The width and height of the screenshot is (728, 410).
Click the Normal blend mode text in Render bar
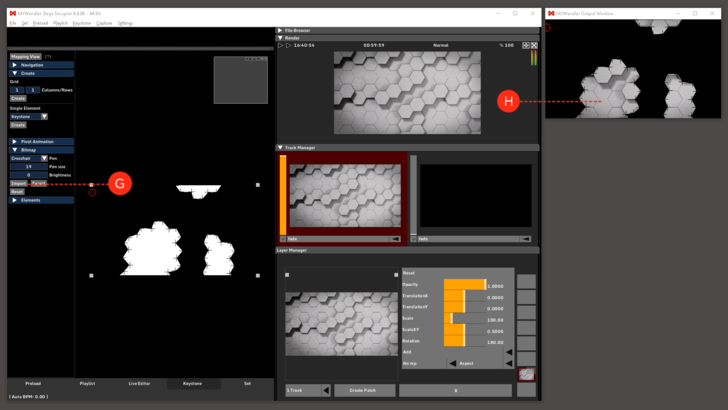tap(441, 46)
